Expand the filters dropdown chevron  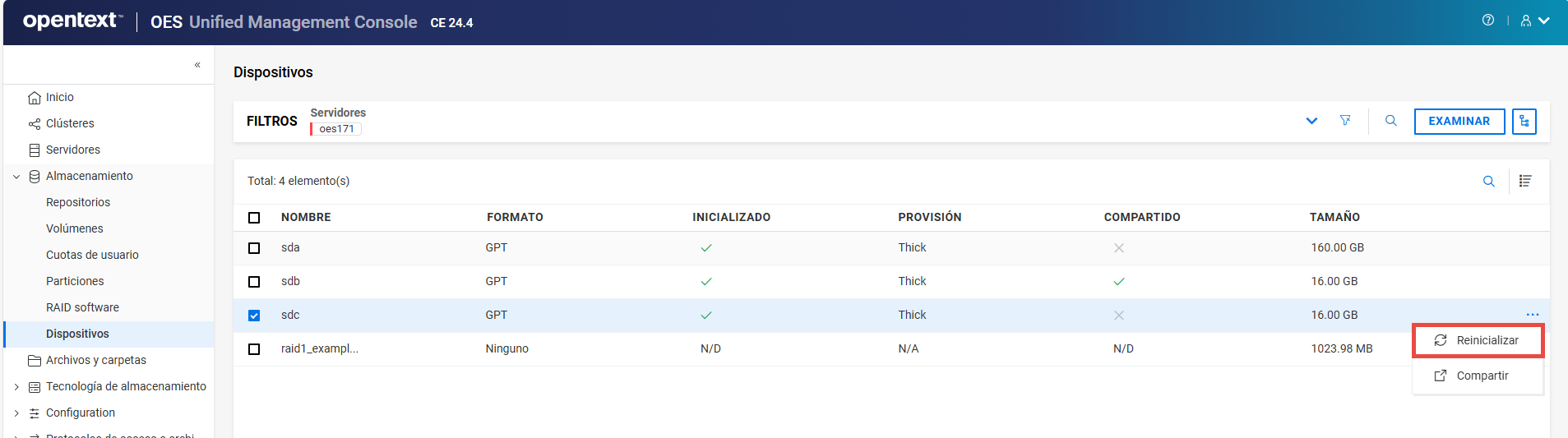point(1311,121)
